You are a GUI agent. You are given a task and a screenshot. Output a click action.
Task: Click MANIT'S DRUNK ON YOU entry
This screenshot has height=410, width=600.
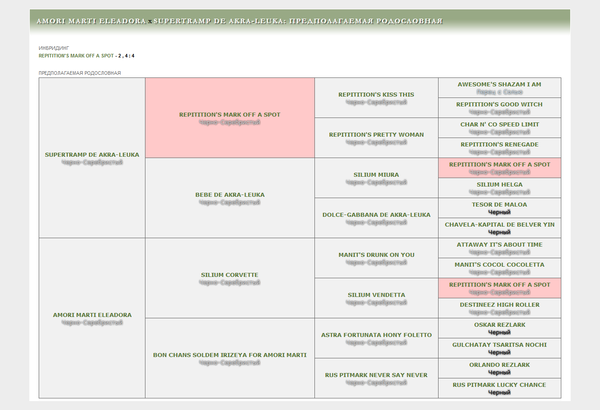[x=376, y=255]
